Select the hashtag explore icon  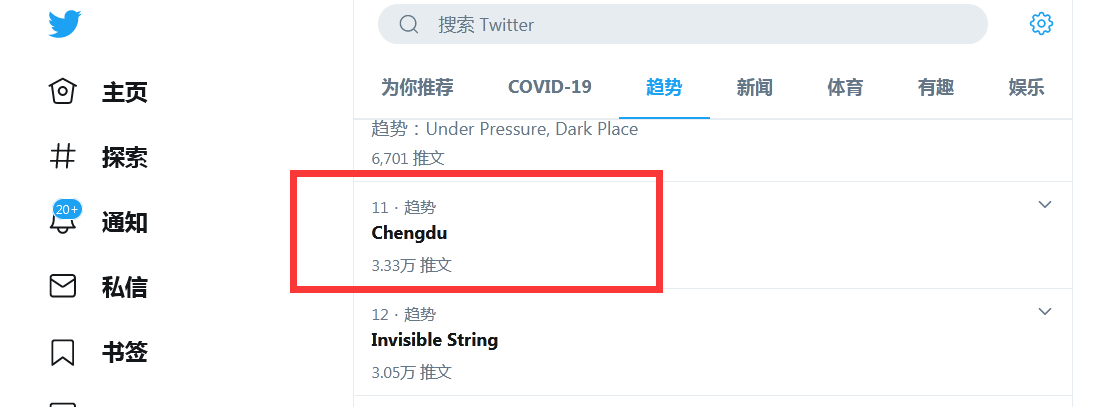tap(62, 156)
